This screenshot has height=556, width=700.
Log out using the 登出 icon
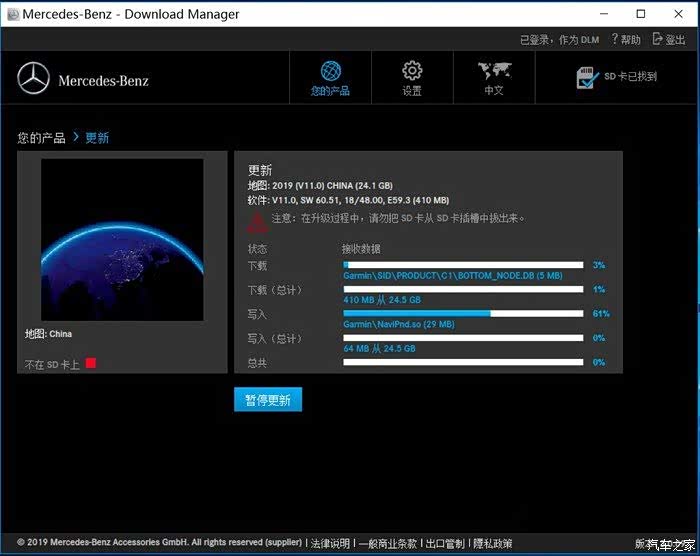[657, 40]
